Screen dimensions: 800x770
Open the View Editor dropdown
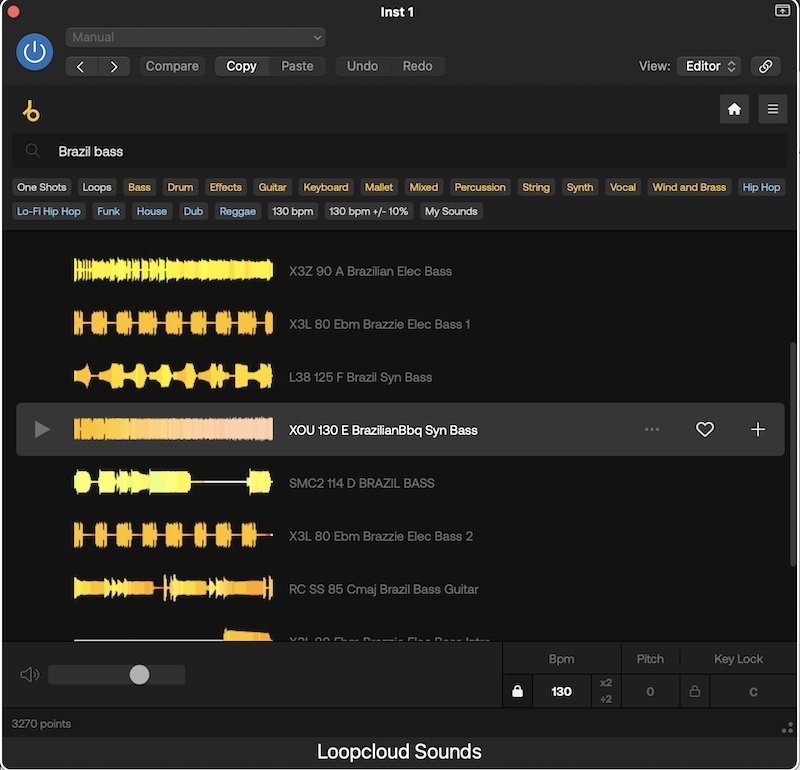[x=710, y=66]
